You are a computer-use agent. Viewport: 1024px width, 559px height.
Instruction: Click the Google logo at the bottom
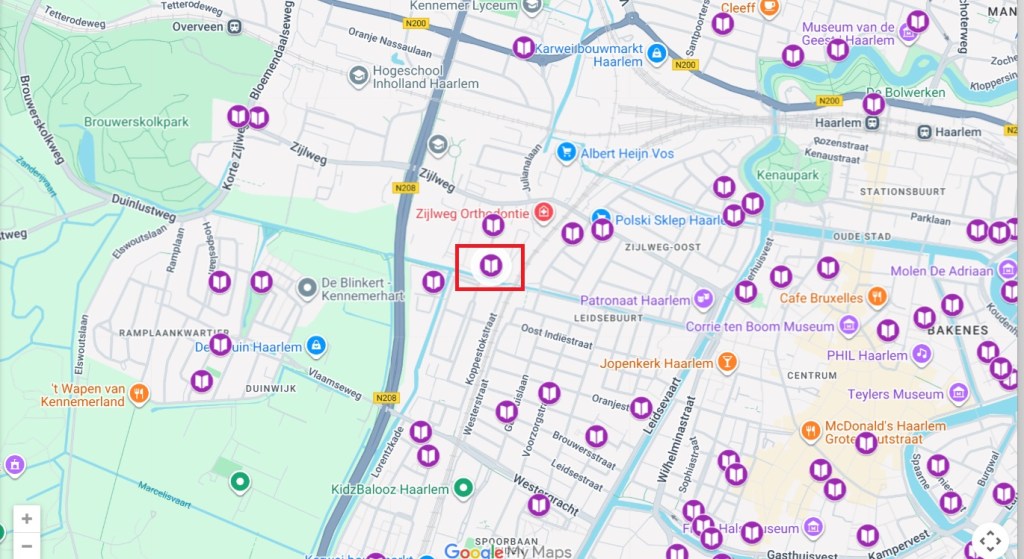click(474, 551)
